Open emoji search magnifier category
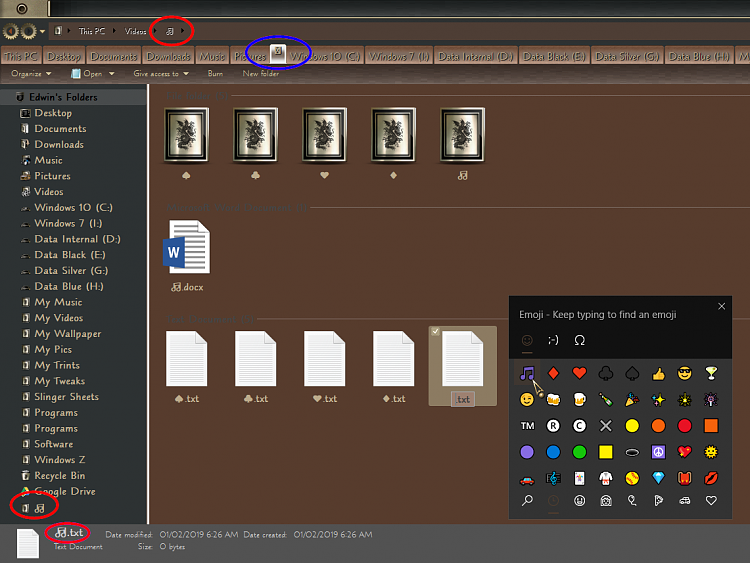This screenshot has width=750, height=563. 527,501
